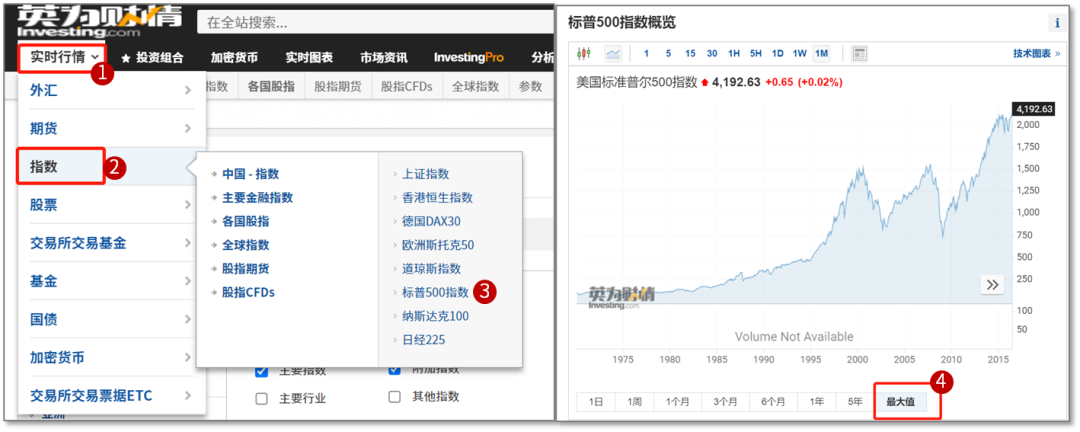This screenshot has width=1080, height=432.
Task: Open 标普500指数 link
Action: [x=435, y=292]
